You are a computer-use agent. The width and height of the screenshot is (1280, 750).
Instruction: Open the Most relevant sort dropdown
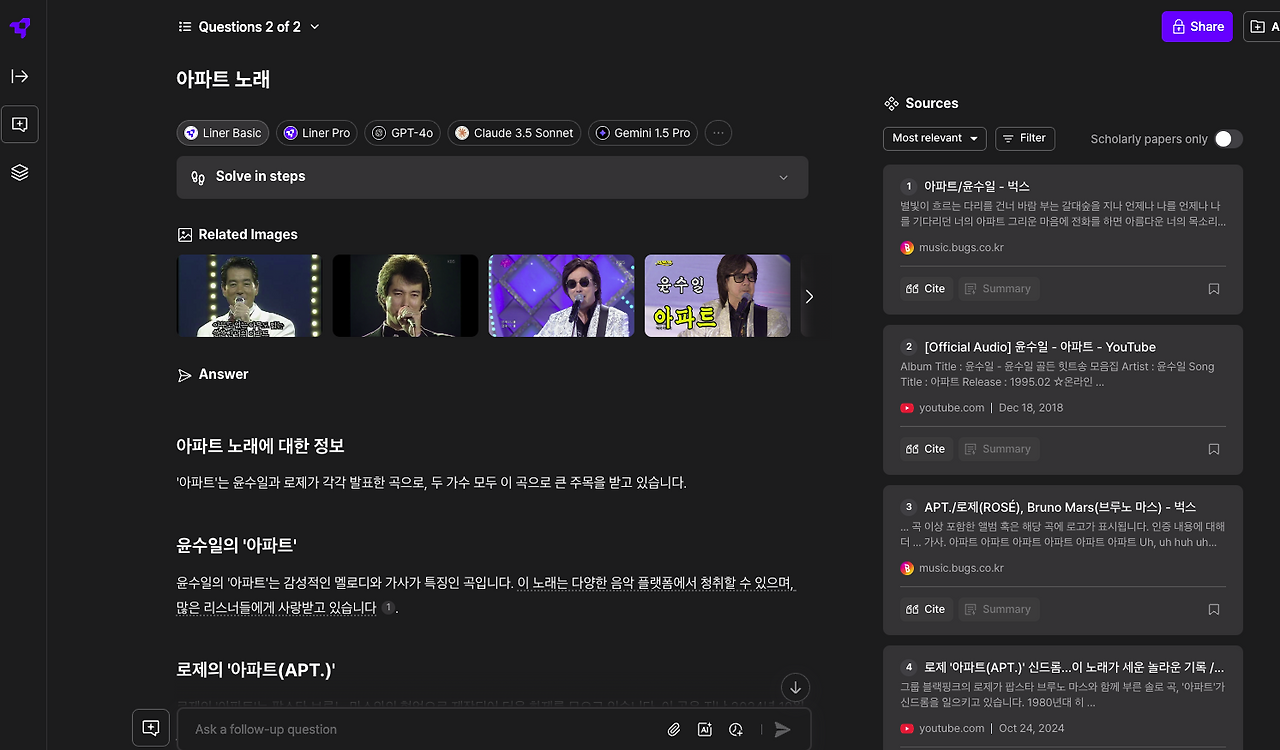click(x=933, y=138)
